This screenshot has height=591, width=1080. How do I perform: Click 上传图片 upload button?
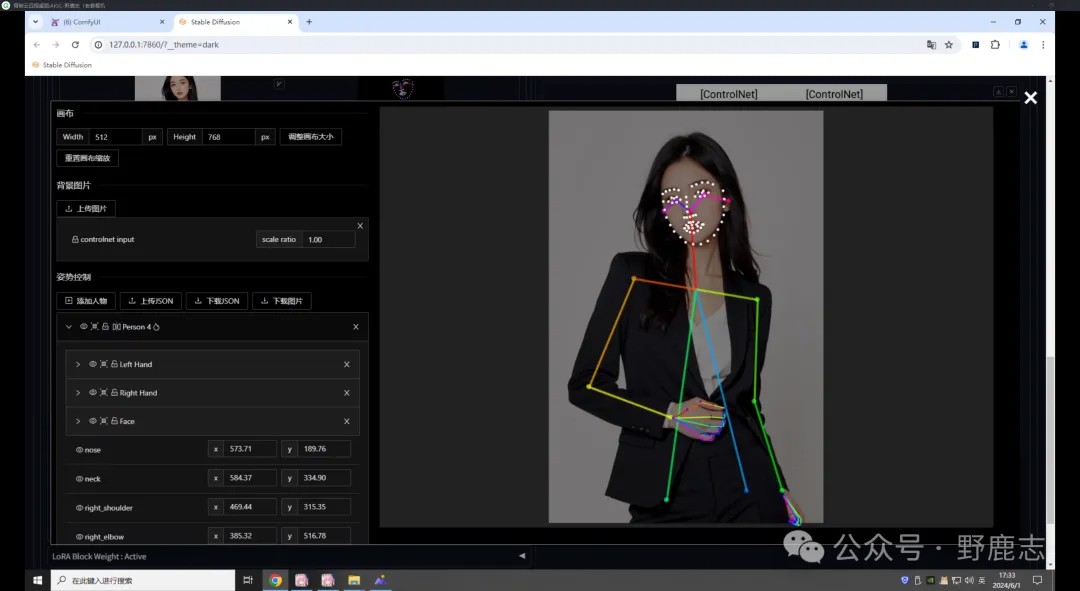86,208
